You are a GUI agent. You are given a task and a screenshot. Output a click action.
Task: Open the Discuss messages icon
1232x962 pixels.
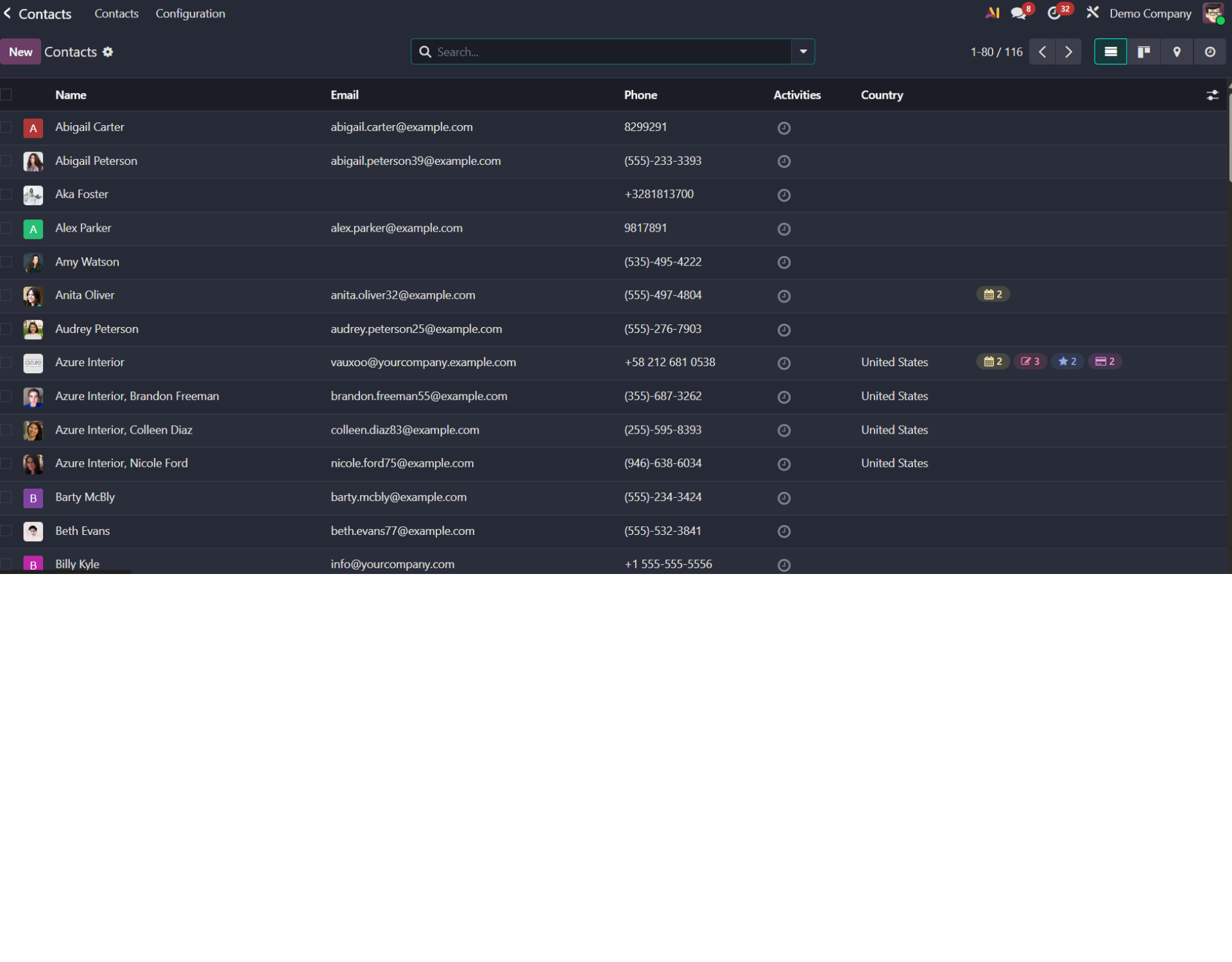[x=1018, y=13]
